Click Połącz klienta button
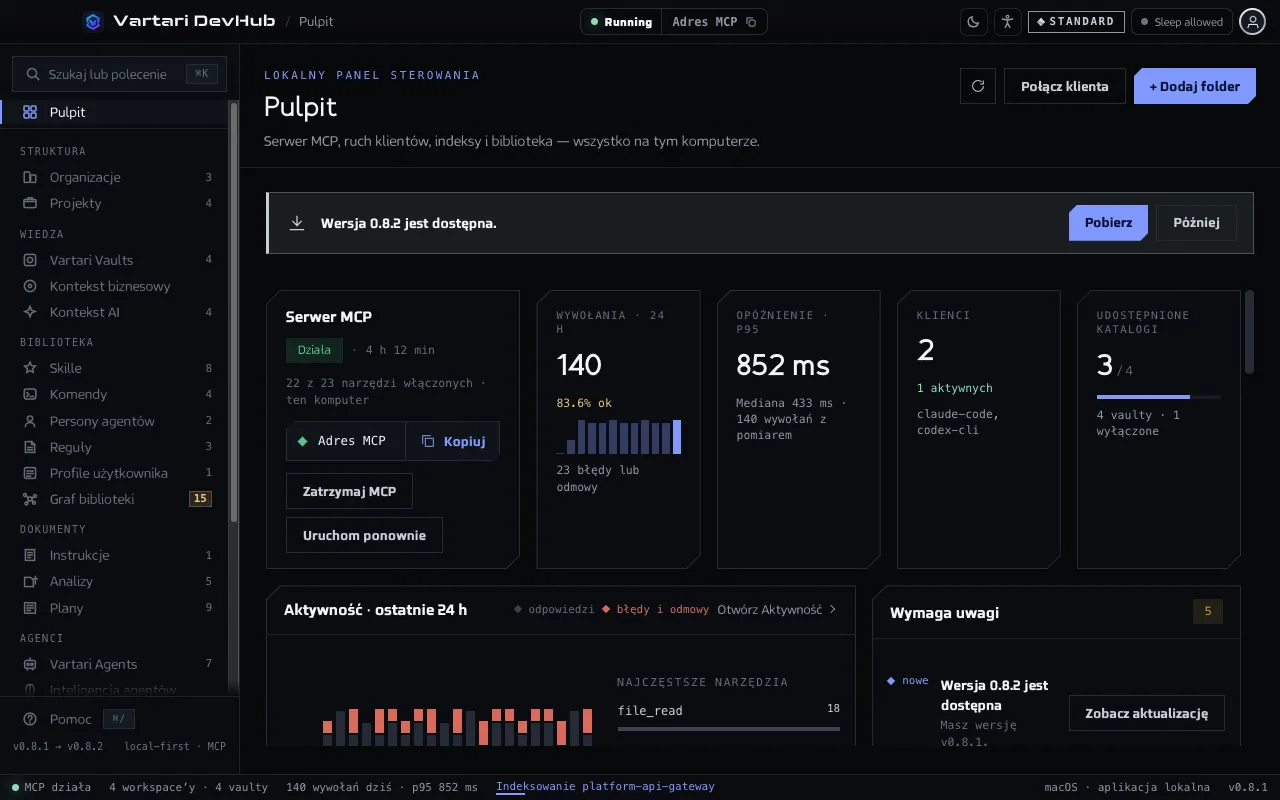This screenshot has width=1280, height=800. tap(1065, 86)
